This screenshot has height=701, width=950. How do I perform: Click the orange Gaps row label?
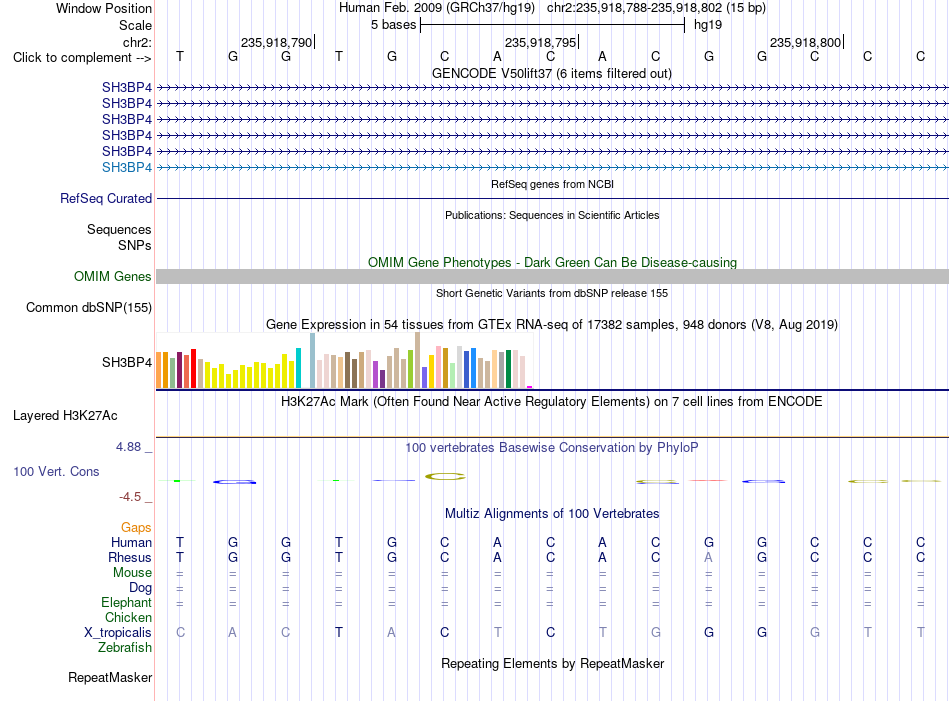click(136, 528)
